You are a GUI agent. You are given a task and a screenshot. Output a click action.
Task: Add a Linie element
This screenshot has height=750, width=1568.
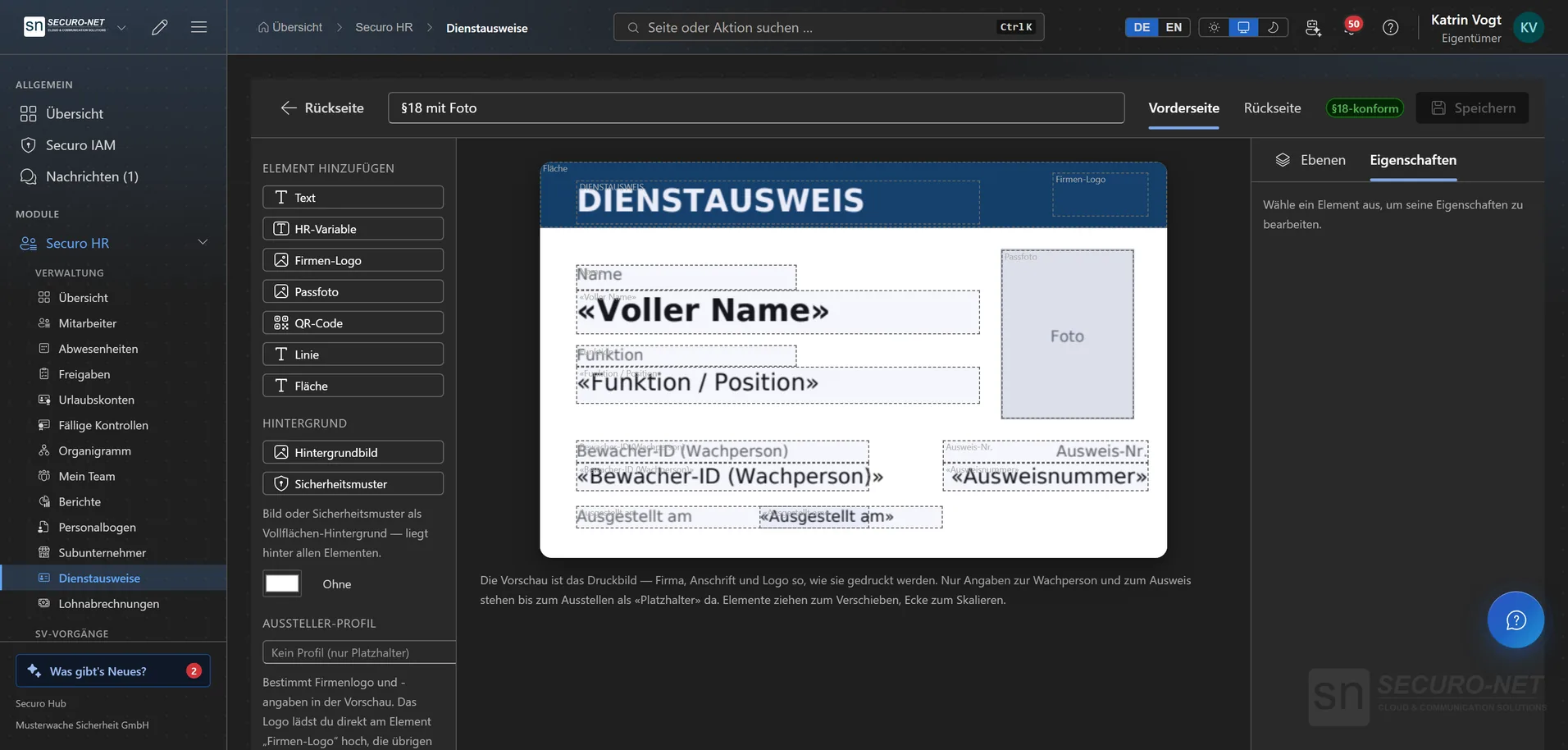tap(353, 354)
